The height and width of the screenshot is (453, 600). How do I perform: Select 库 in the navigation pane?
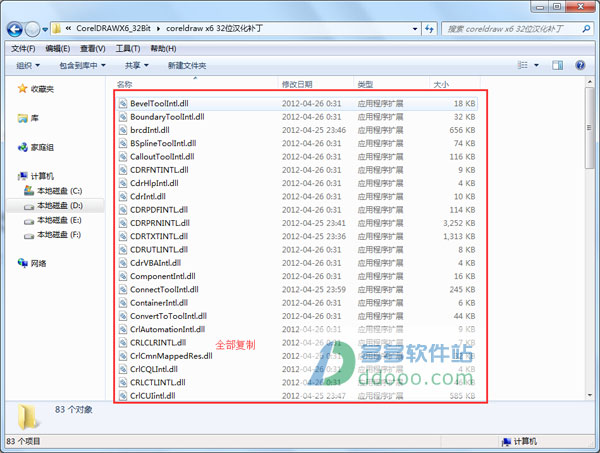(28, 118)
